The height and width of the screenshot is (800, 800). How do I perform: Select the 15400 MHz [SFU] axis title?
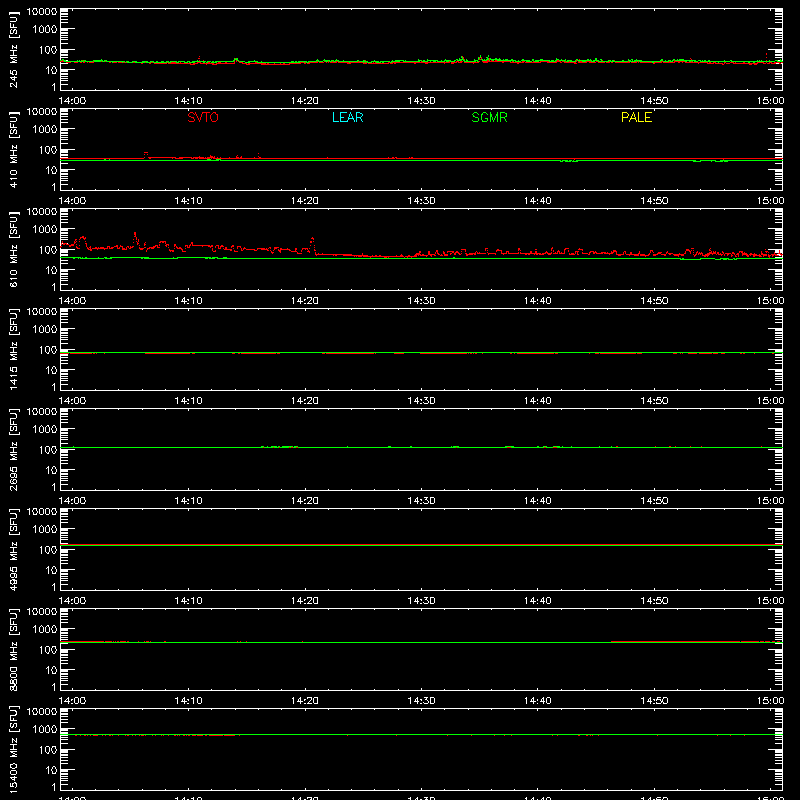(x=13, y=749)
